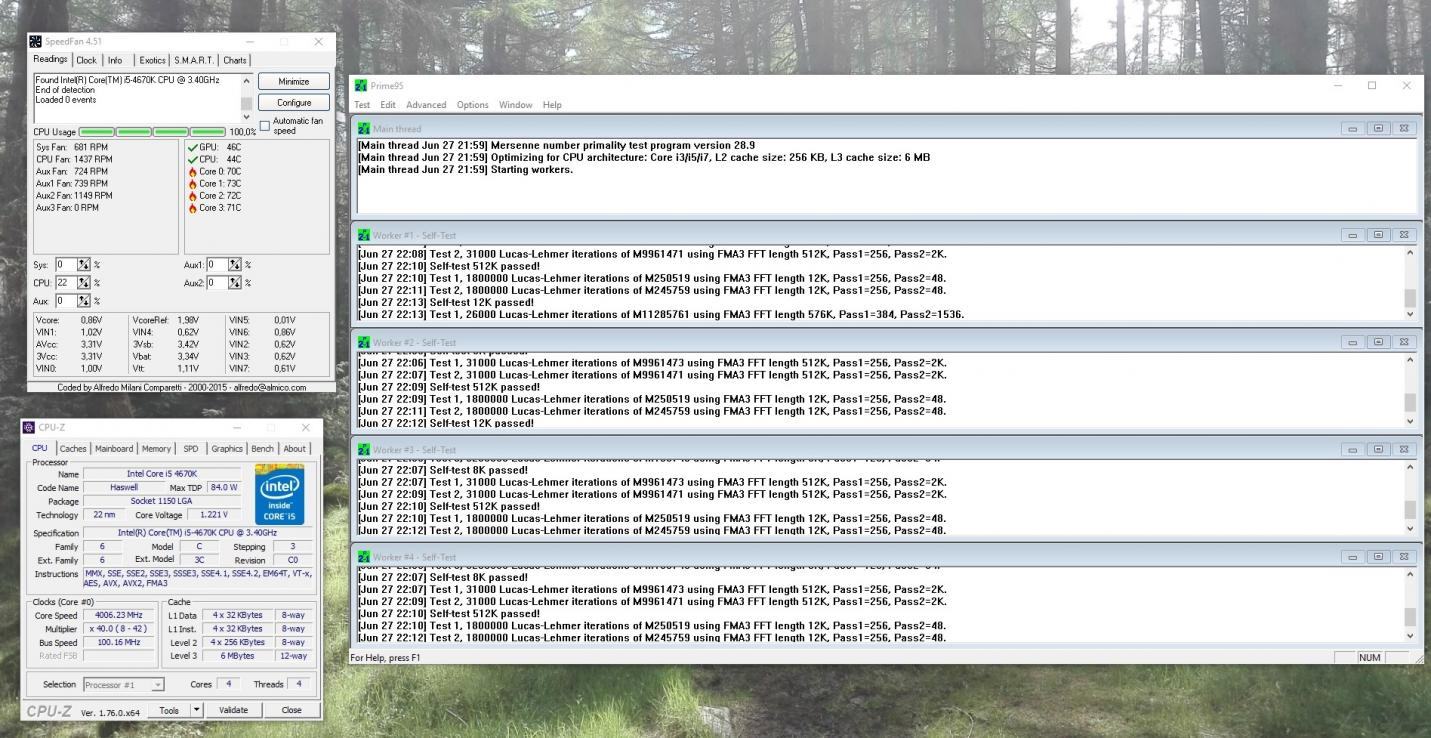Open the Options menu in Prime95
The height and width of the screenshot is (738, 1431).
coord(473,105)
